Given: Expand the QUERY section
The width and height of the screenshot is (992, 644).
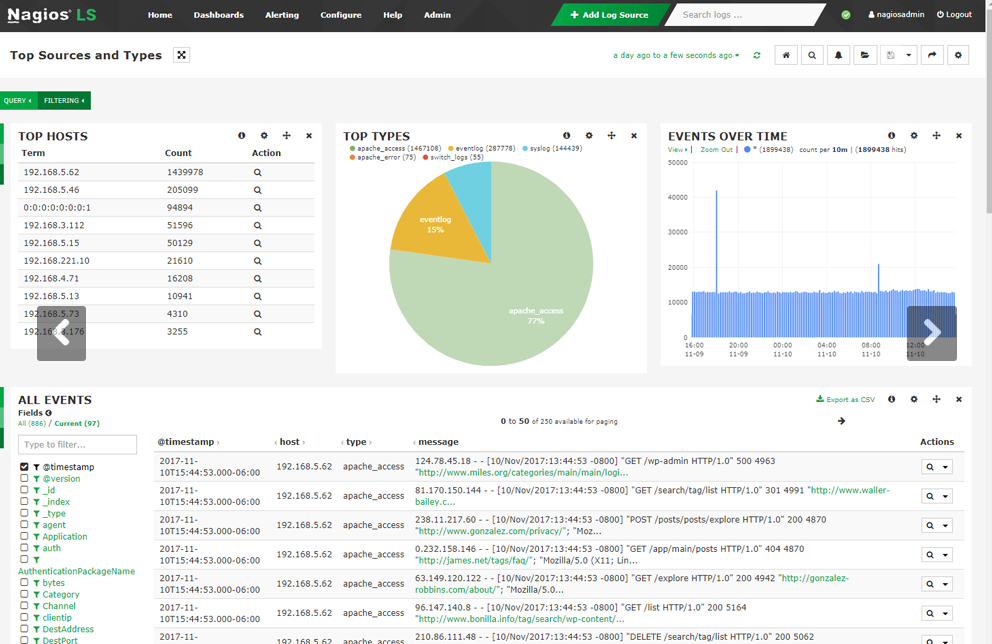Looking at the screenshot, I should (x=18, y=100).
